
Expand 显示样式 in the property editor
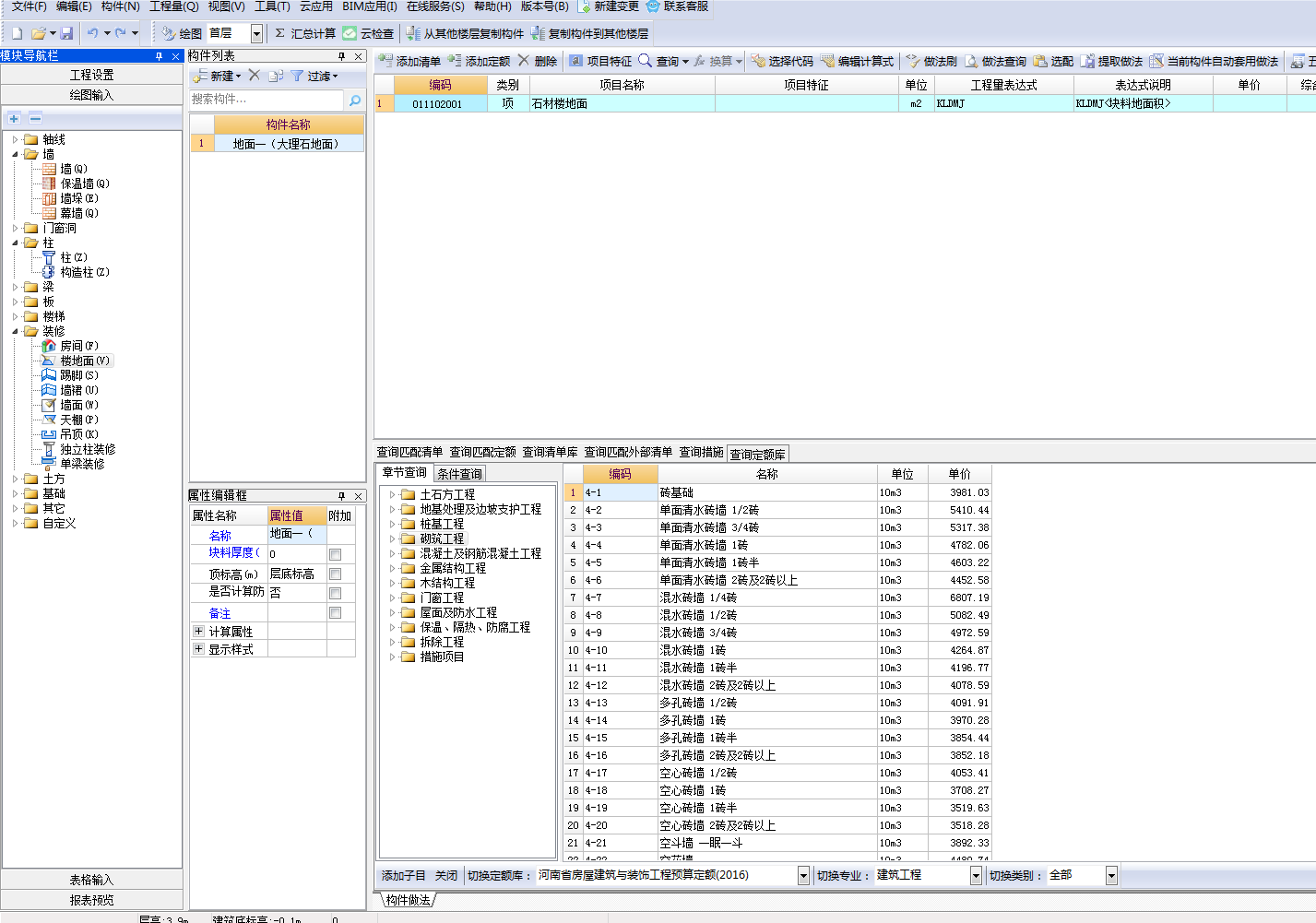198,648
